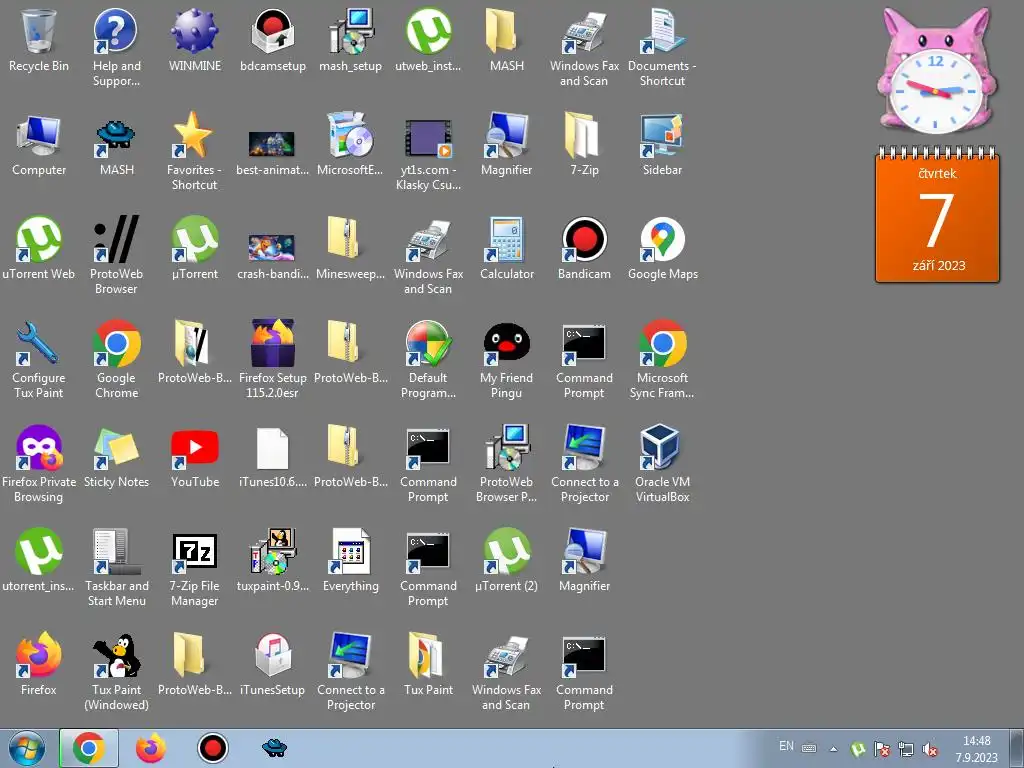Image resolution: width=1024 pixels, height=768 pixels.
Task: Select the best-animation image file
Action: click(273, 144)
